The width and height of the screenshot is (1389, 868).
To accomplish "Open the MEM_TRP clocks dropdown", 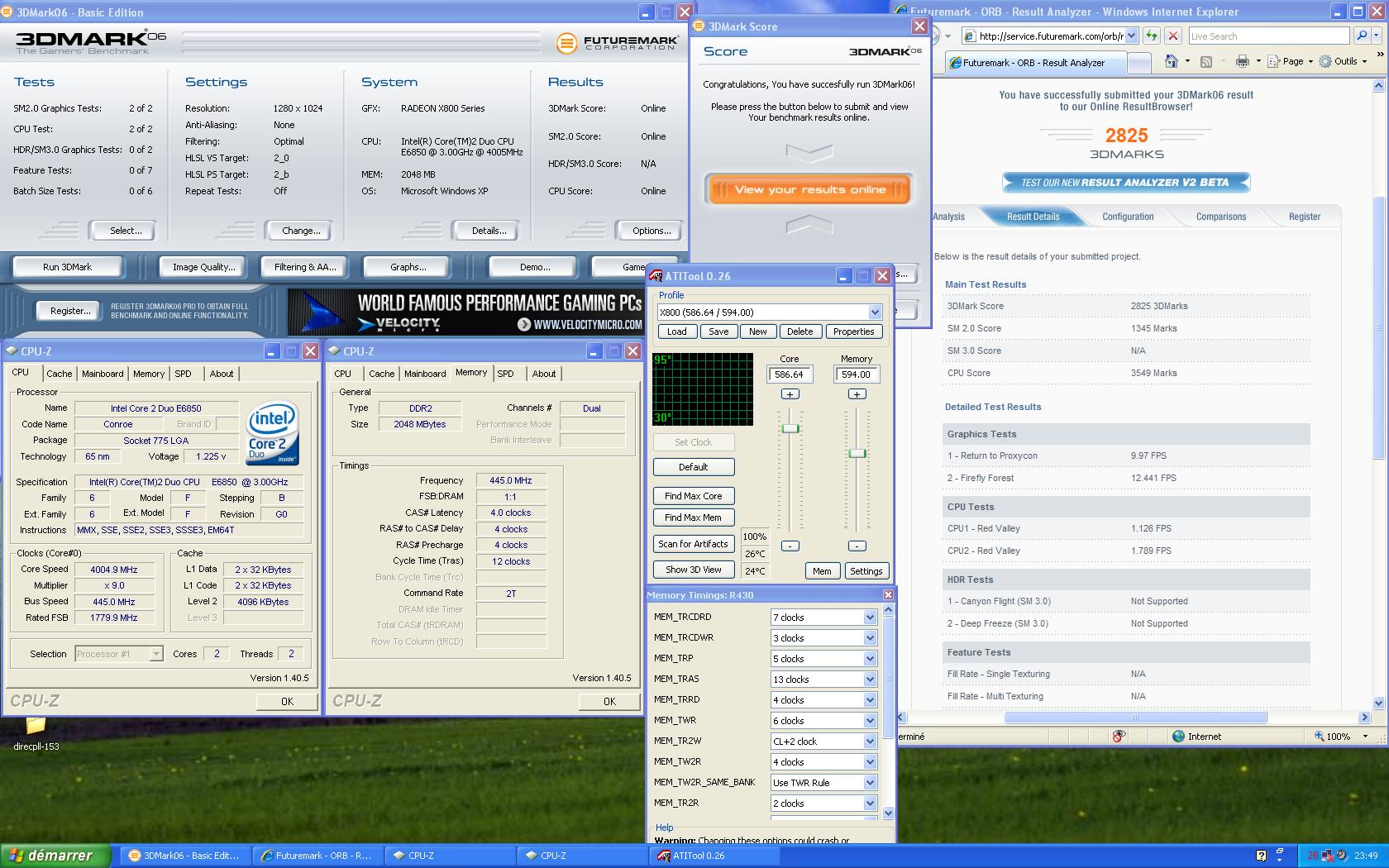I will tap(870, 659).
